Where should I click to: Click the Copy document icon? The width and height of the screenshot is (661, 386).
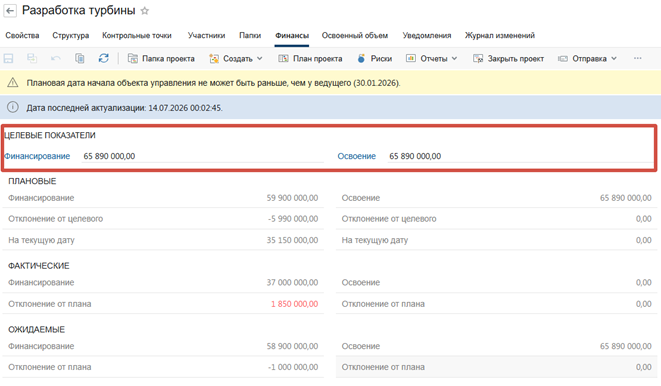point(80,59)
